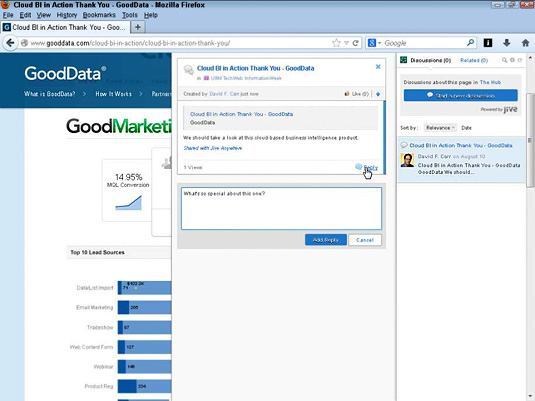Open the File menu

[x=8, y=15]
